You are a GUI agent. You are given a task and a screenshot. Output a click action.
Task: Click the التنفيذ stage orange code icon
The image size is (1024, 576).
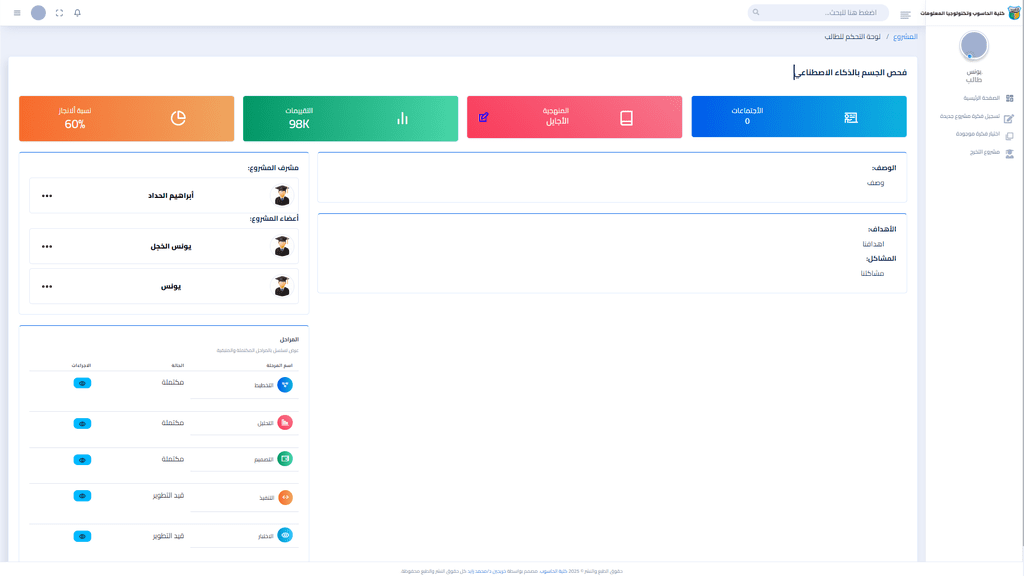[x=285, y=497]
